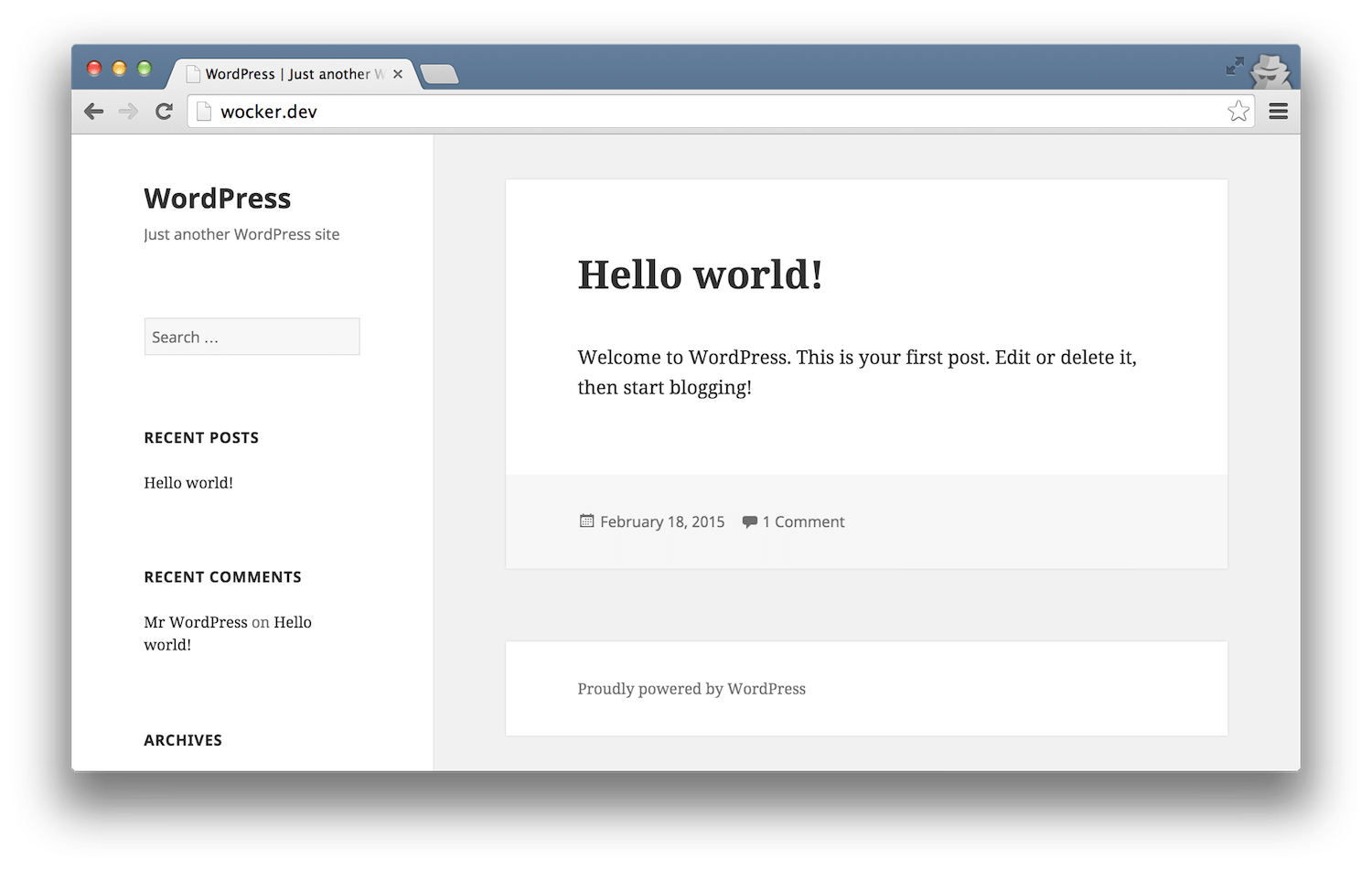The image size is (1372, 870).
Task: Click the page icon in the address bar
Action: 204,112
